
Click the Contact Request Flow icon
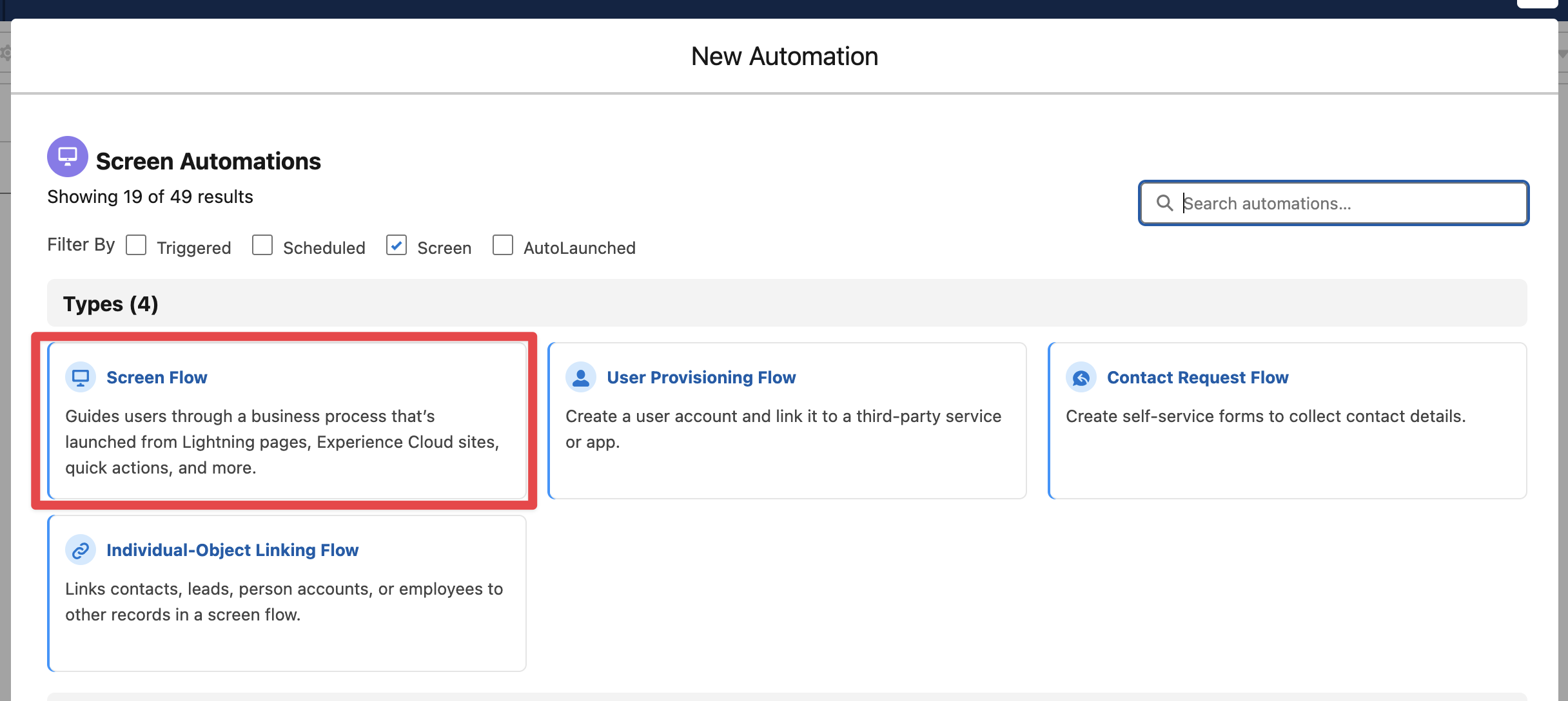1081,378
